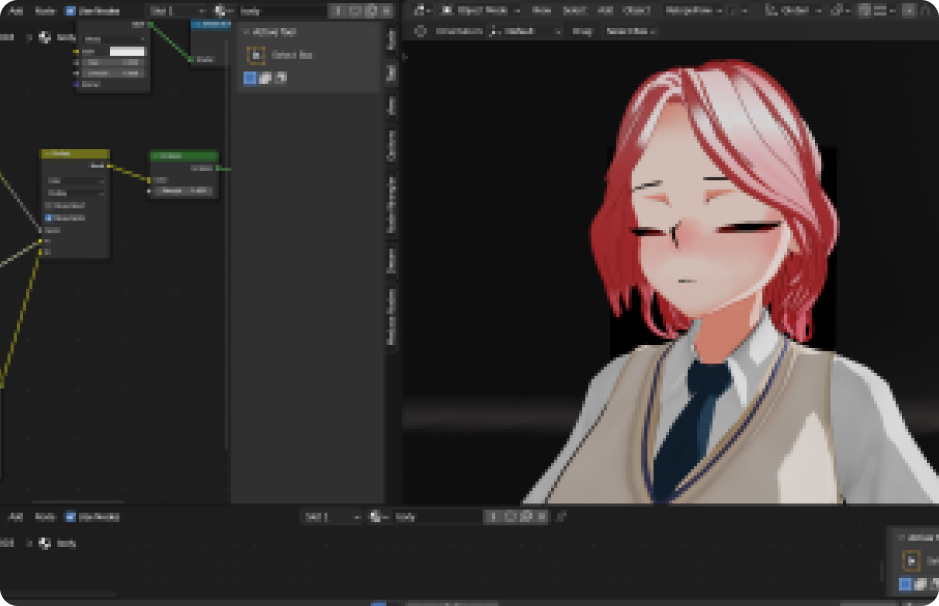Click the Emission node Color input socket
This screenshot has width=939, height=606.
(149, 180)
